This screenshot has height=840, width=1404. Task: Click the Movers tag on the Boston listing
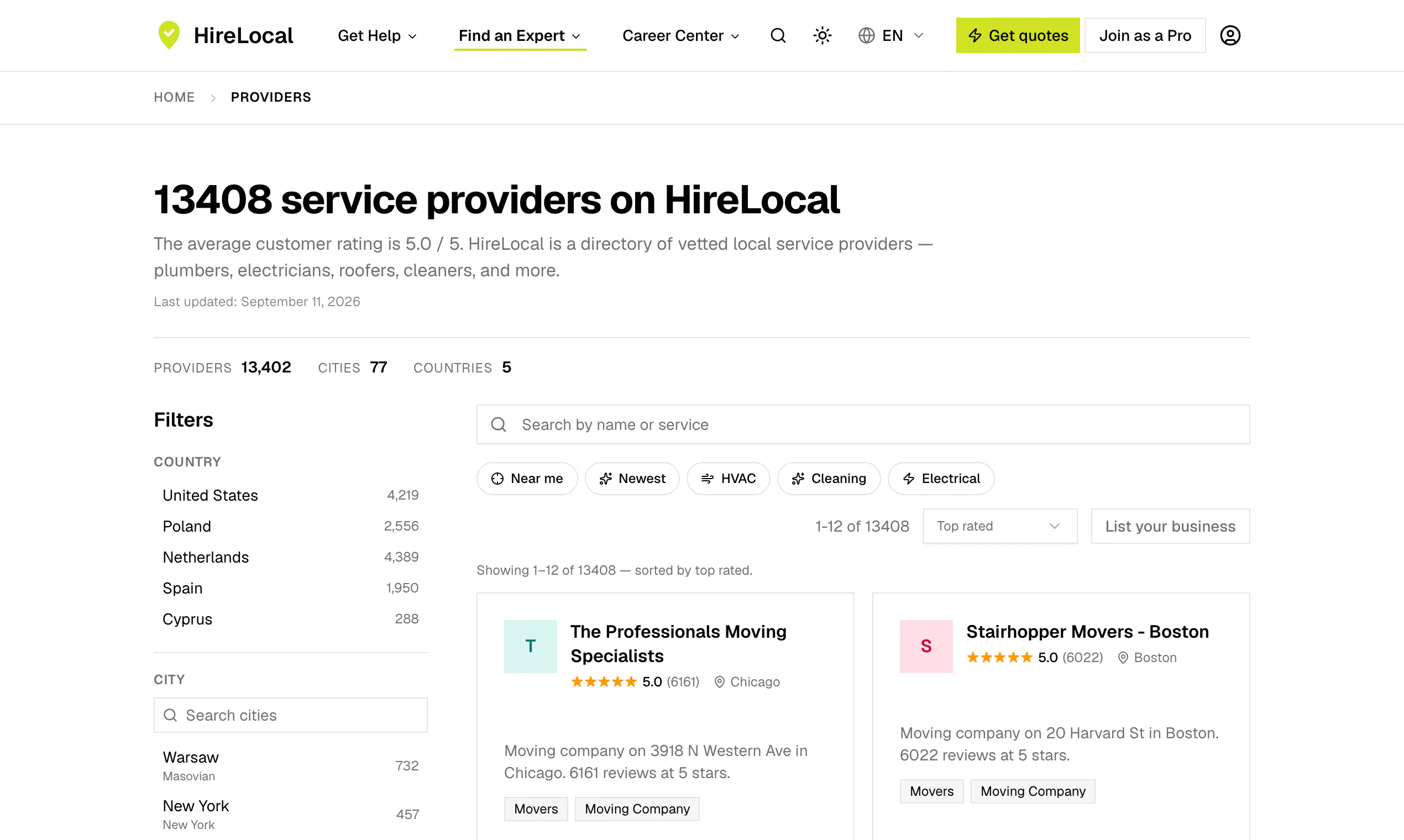[x=931, y=791]
